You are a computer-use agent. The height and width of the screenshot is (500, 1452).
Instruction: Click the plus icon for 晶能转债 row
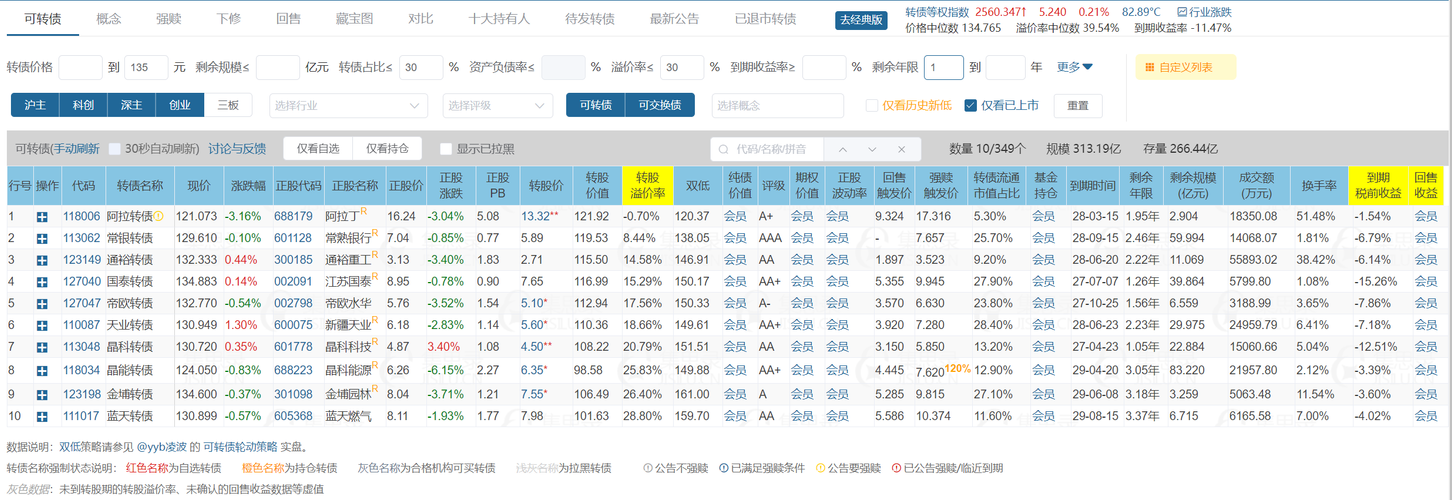tap(42, 370)
